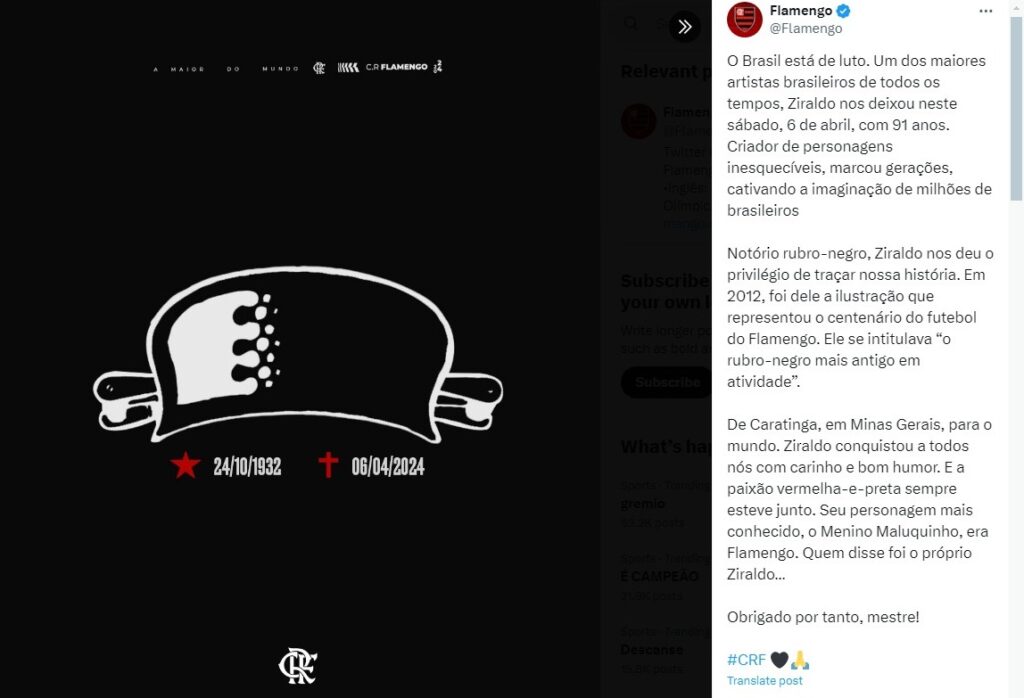1024x698 pixels.
Task: Click Translate post link
Action: point(765,680)
